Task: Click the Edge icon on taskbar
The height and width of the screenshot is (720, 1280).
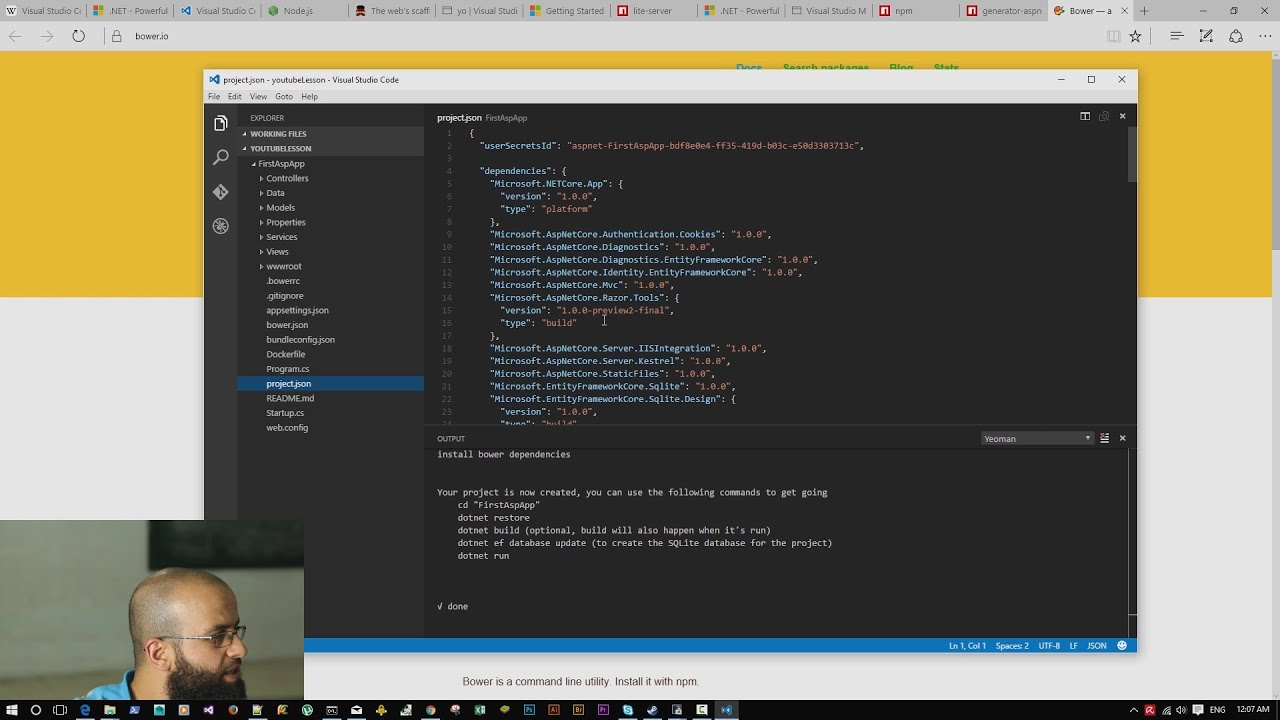Action: (85, 710)
